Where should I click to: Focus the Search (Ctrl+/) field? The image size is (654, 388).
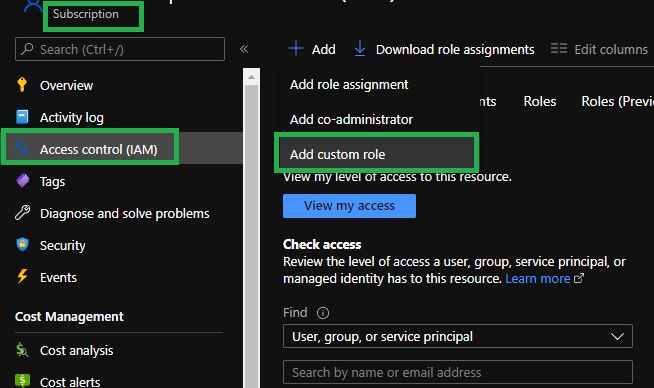pos(120,49)
